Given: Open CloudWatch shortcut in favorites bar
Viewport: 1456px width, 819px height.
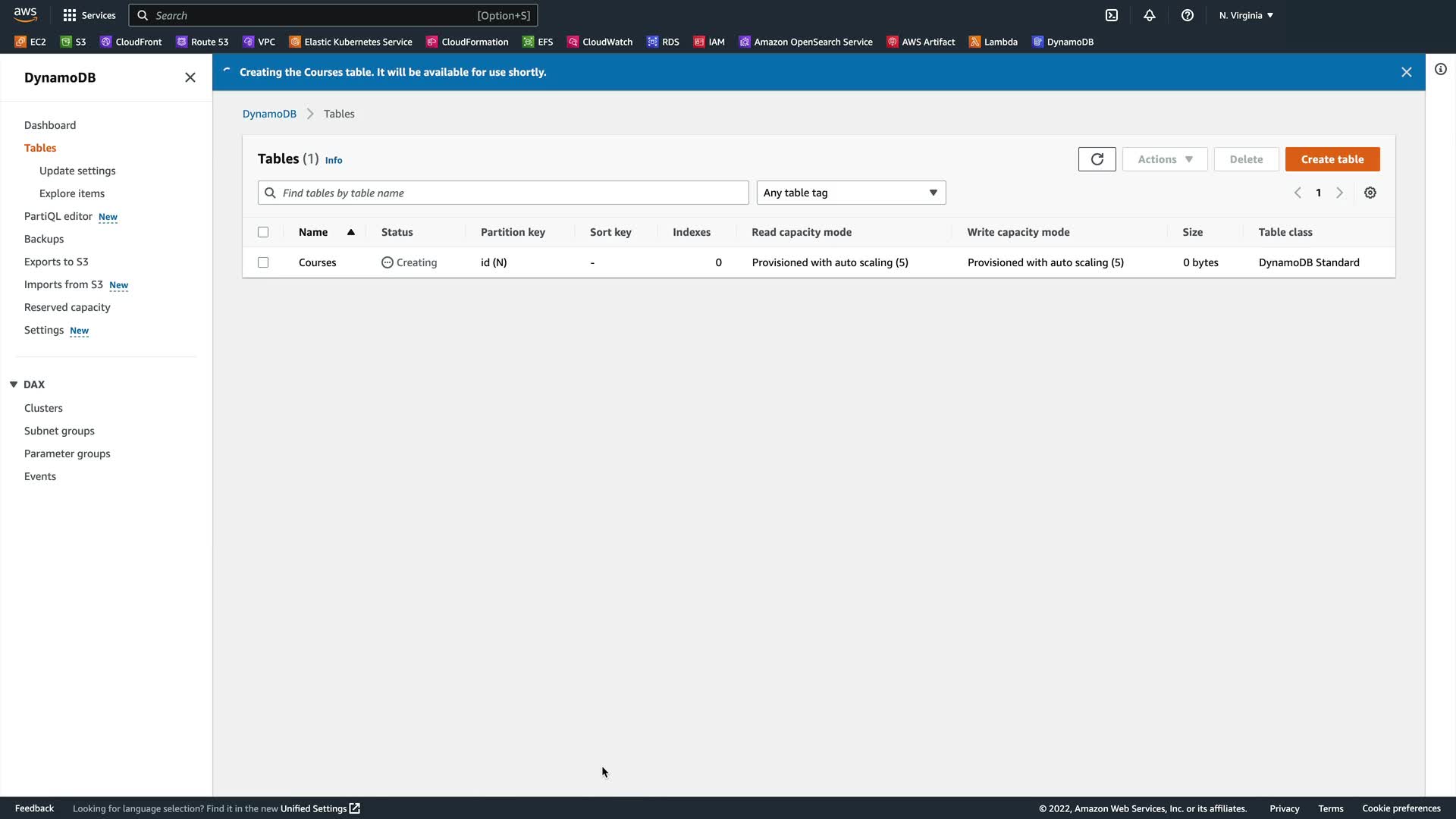Looking at the screenshot, I should tap(599, 42).
